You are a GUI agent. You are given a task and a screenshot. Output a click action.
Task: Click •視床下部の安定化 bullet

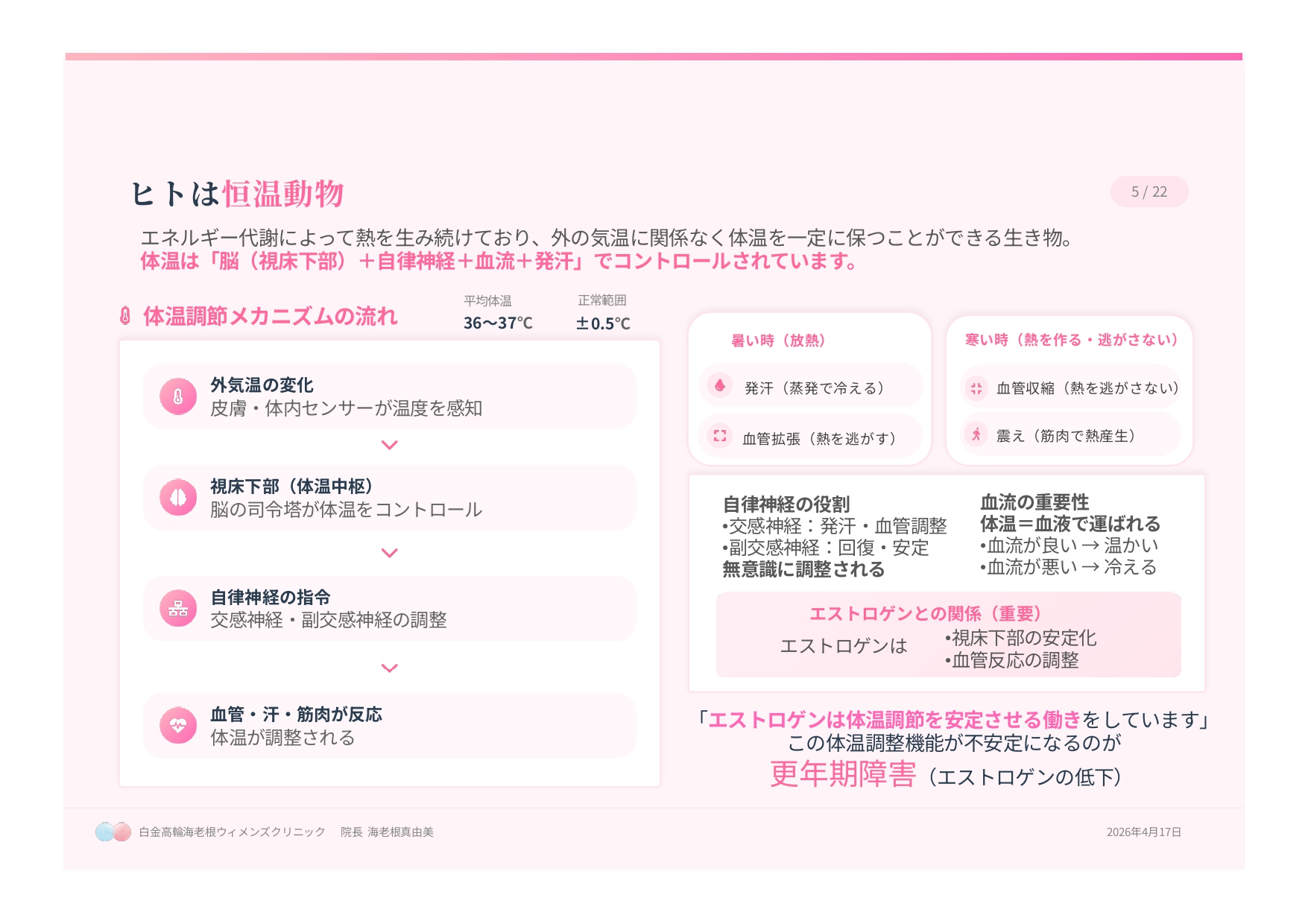(x=1020, y=638)
